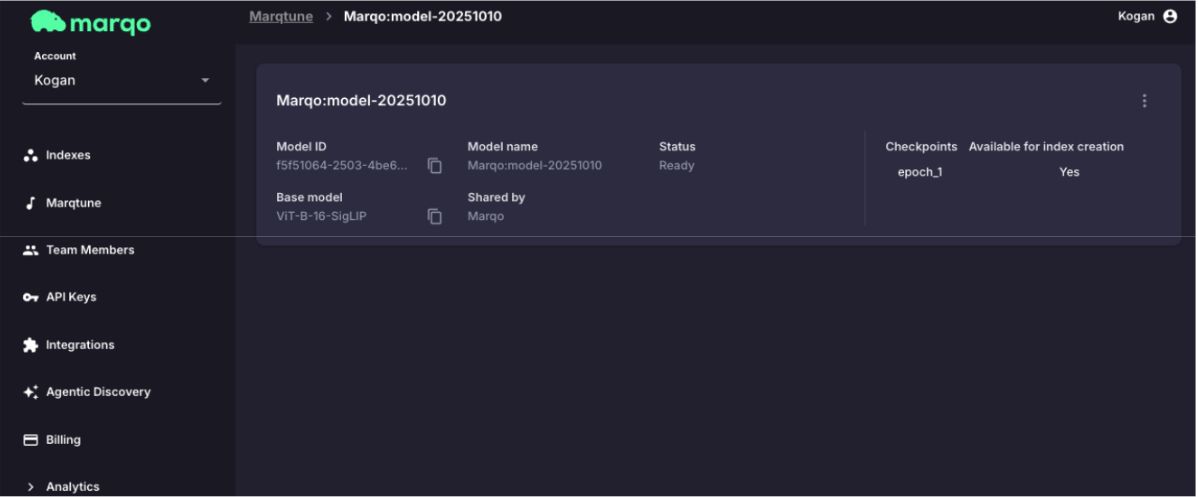This screenshot has height=497, width=1198.
Task: Open API Keys key icon
Action: pos(30,298)
